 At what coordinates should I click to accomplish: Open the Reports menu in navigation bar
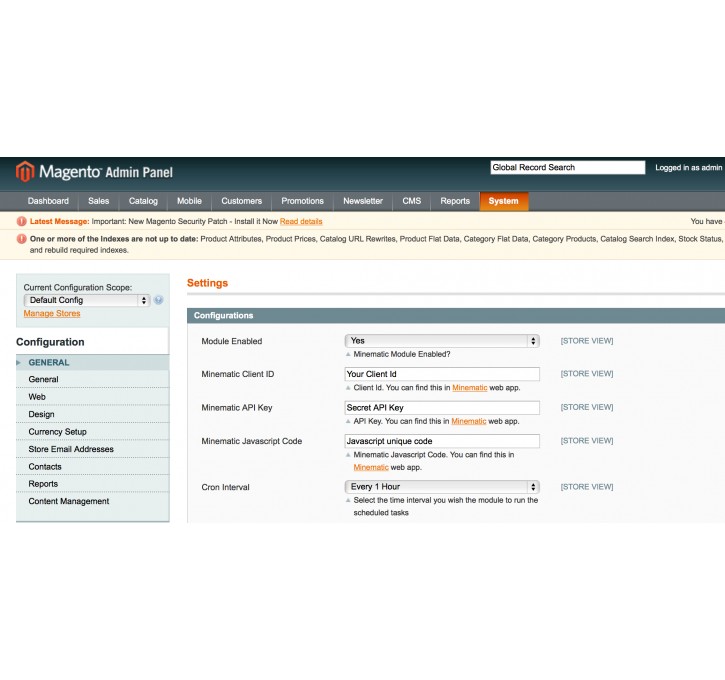click(x=455, y=201)
